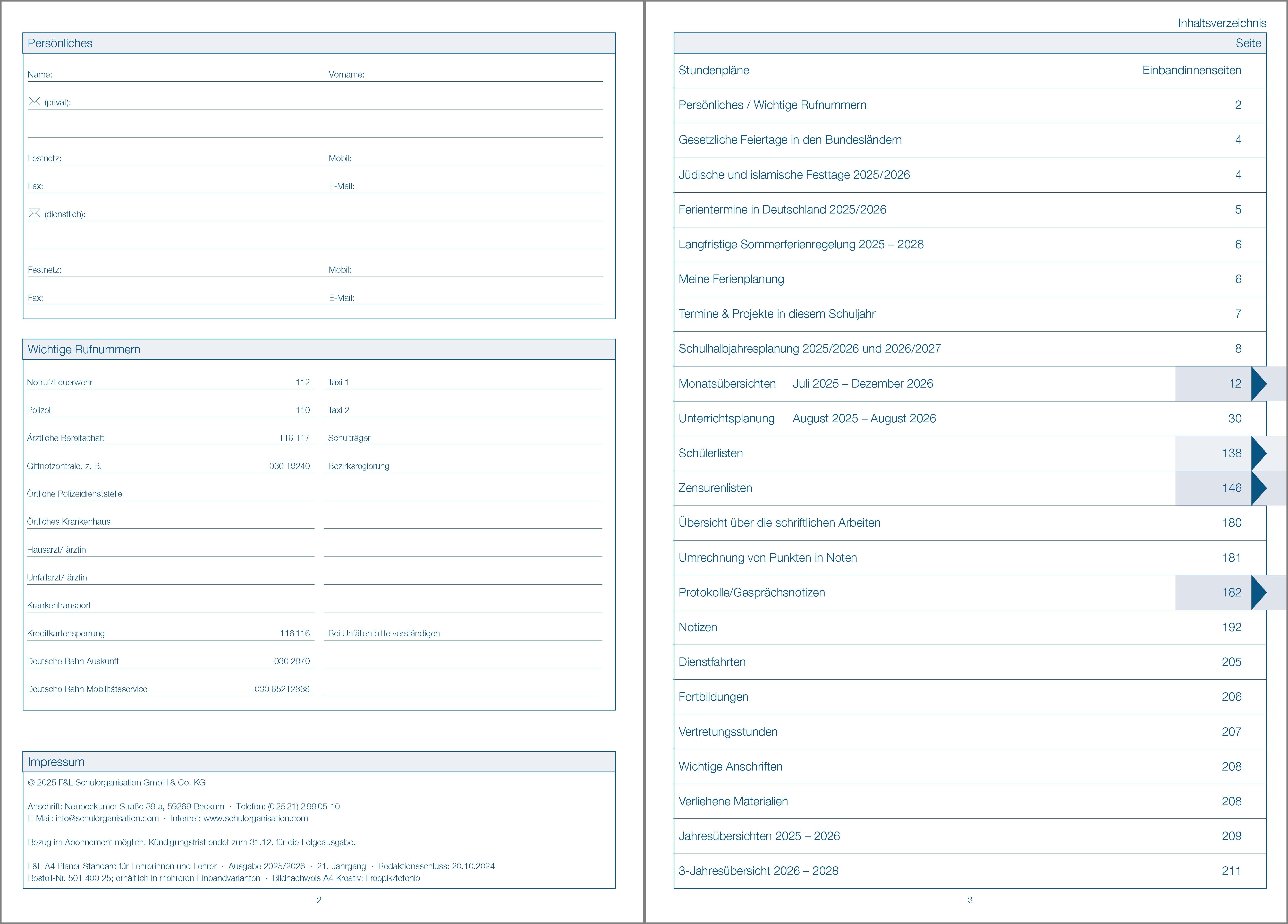Click the private address envelope icon
Viewport: 1288px width, 924px height.
35,101
